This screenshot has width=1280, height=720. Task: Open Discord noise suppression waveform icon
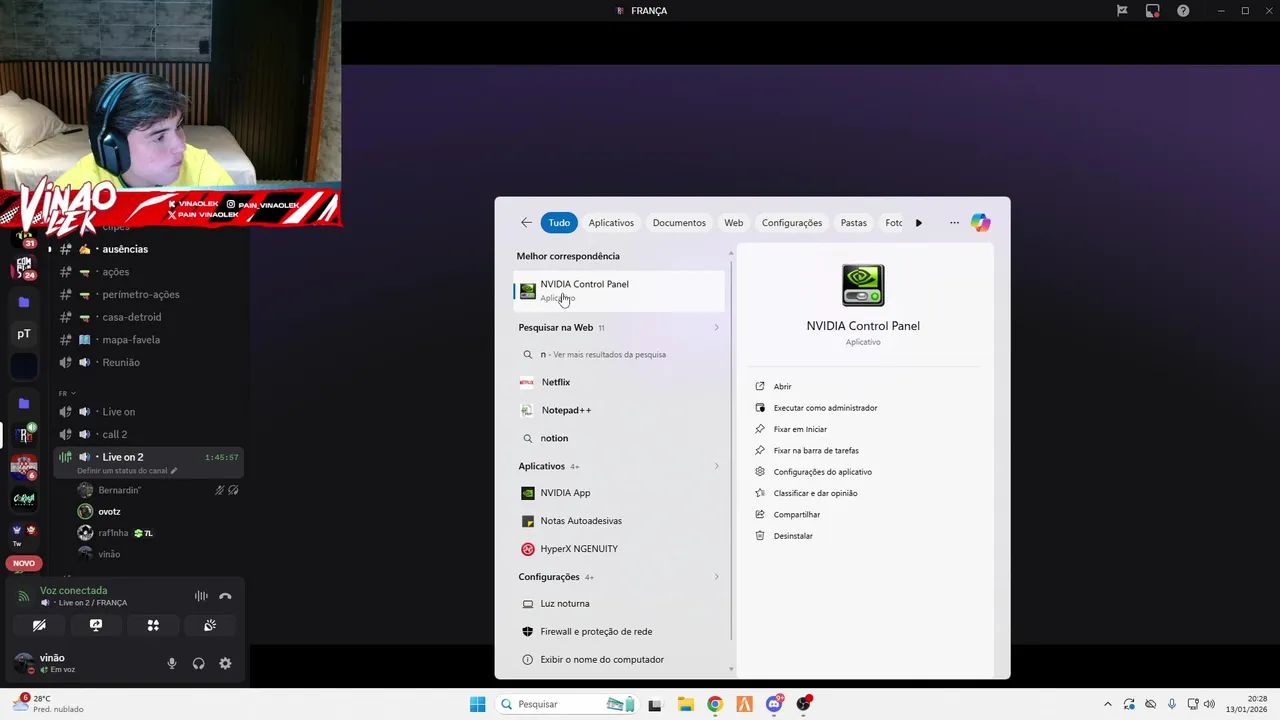[x=201, y=596]
